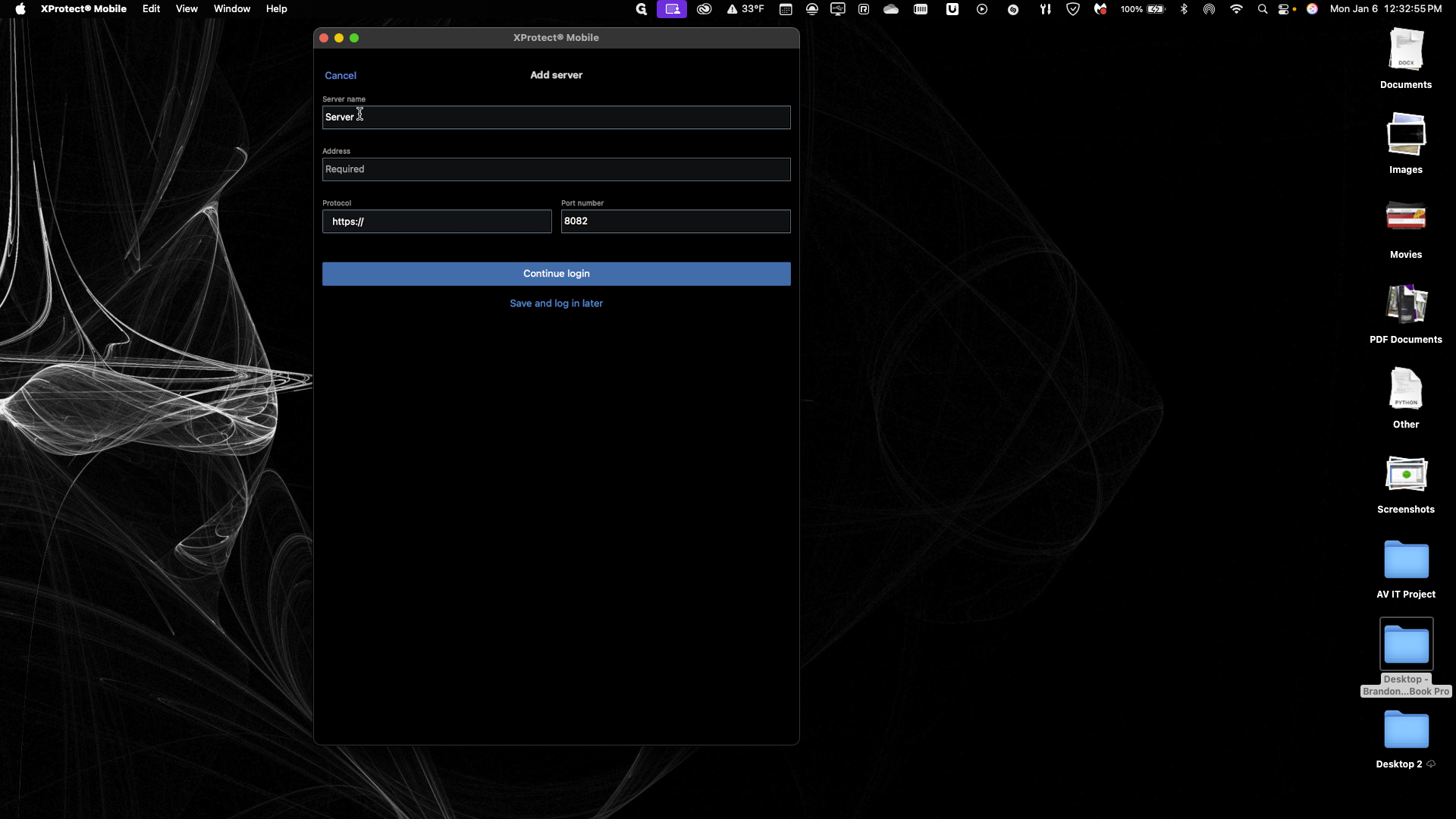Open the Help menu
The width and height of the screenshot is (1456, 819).
276,9
